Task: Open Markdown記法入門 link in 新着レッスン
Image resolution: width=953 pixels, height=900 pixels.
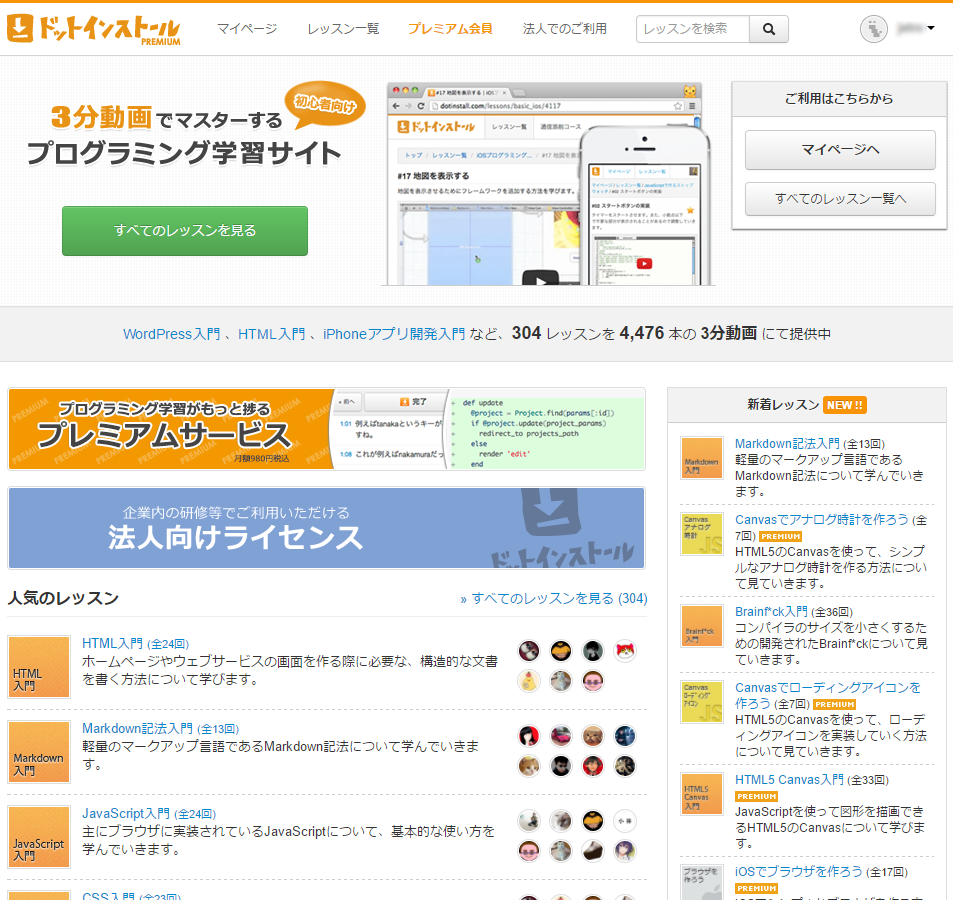Action: point(787,444)
